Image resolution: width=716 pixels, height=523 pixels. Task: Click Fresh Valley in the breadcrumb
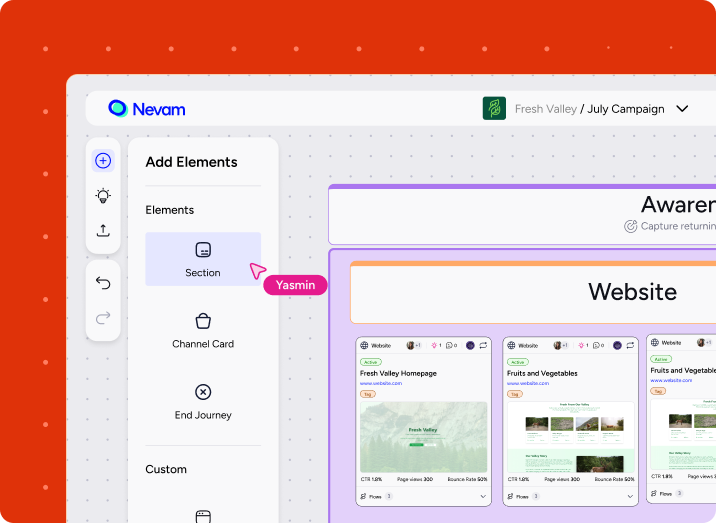[546, 109]
